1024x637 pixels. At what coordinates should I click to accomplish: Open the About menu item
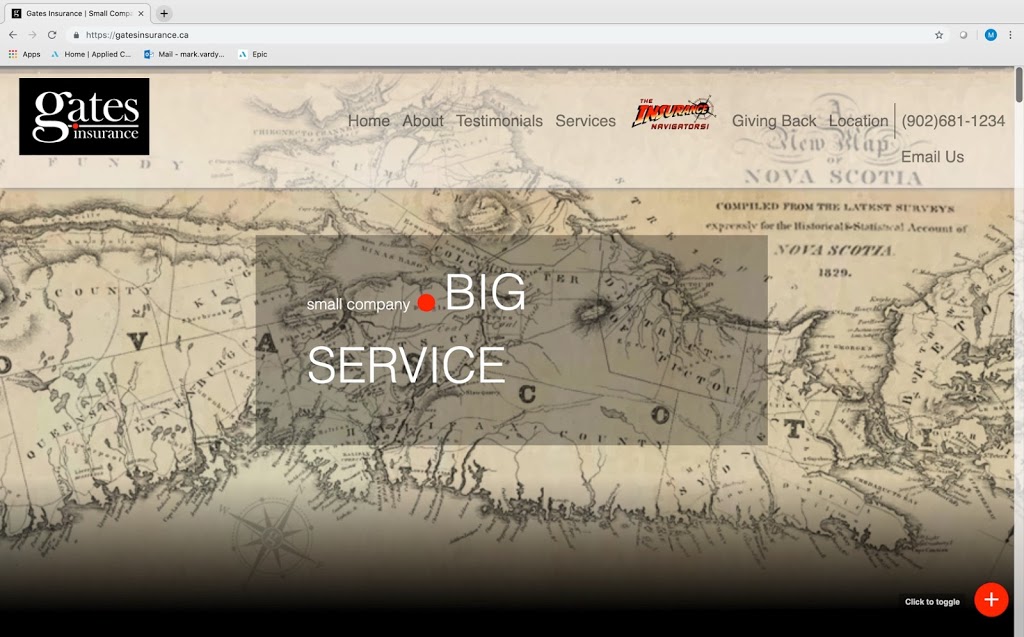(x=423, y=121)
